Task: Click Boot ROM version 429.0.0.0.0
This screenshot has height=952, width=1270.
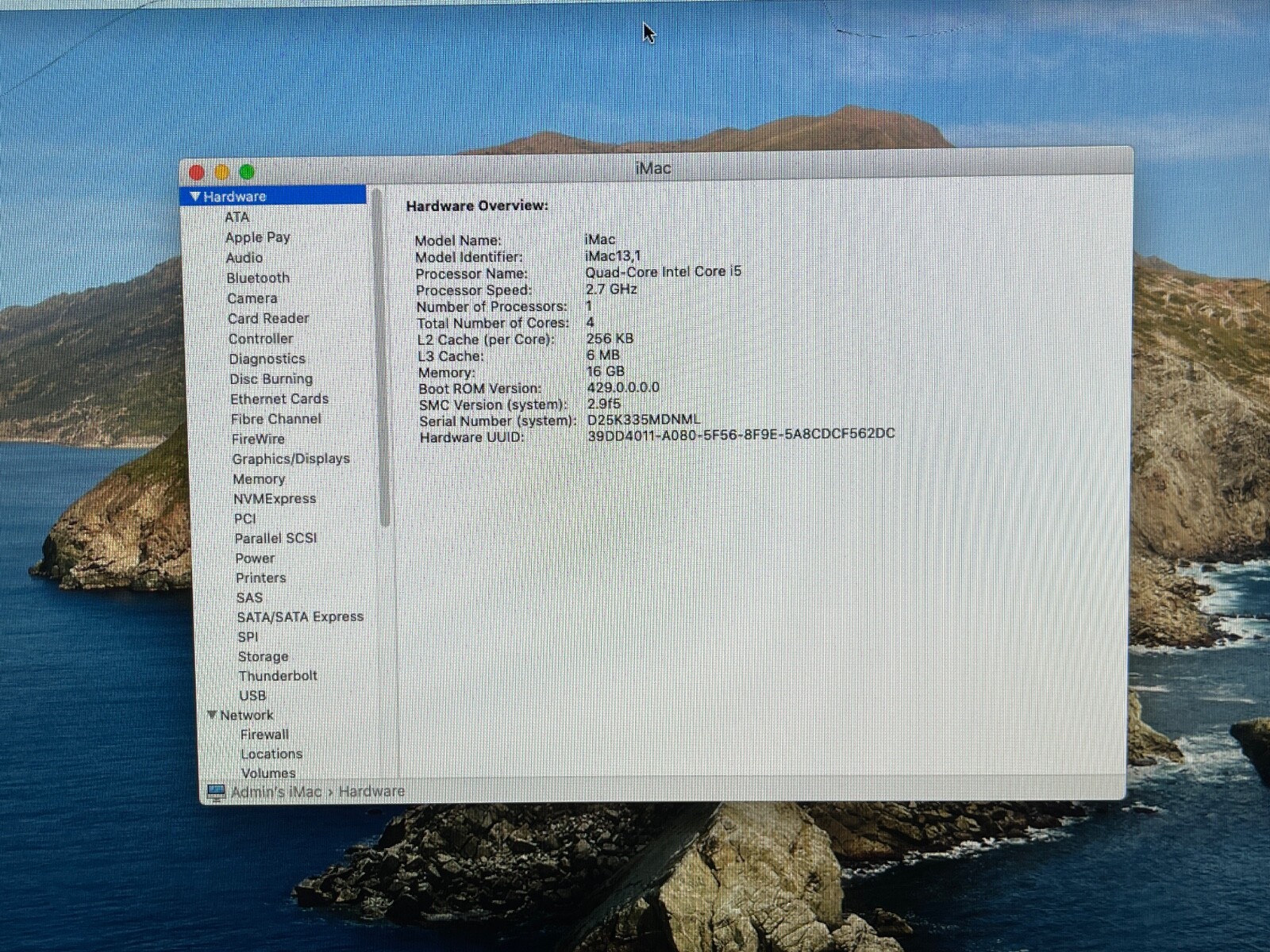Action: click(623, 387)
